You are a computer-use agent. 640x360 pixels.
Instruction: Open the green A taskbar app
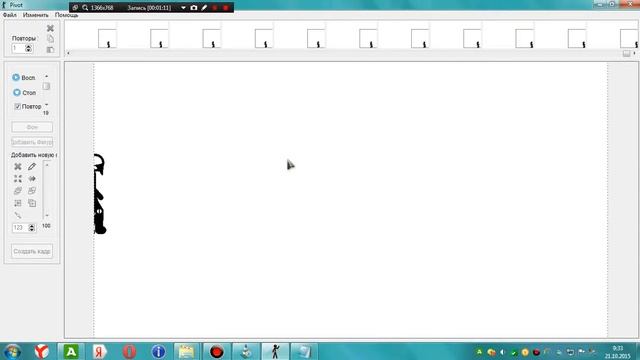tap(71, 351)
